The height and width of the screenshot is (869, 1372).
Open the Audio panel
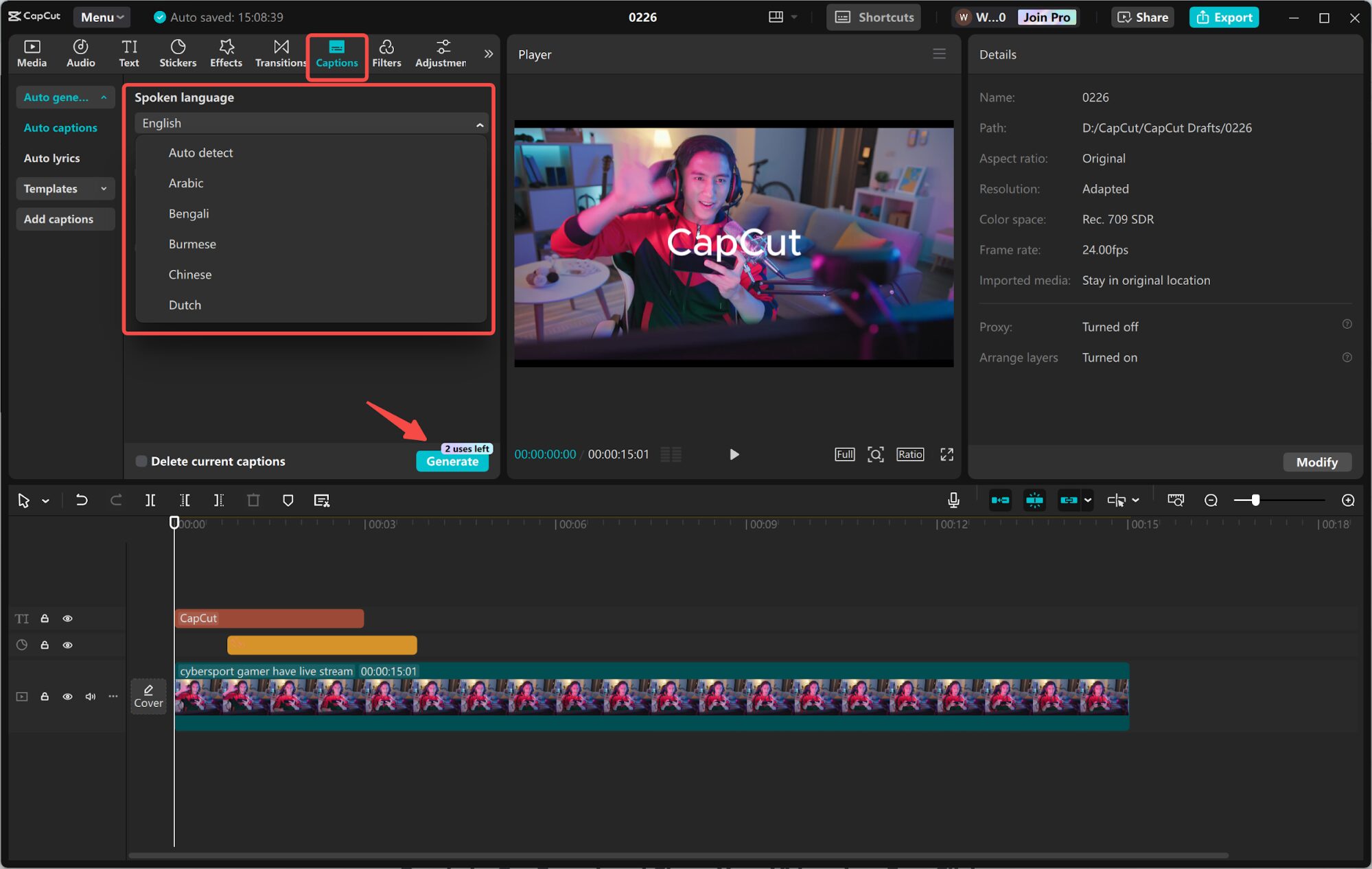coord(80,53)
